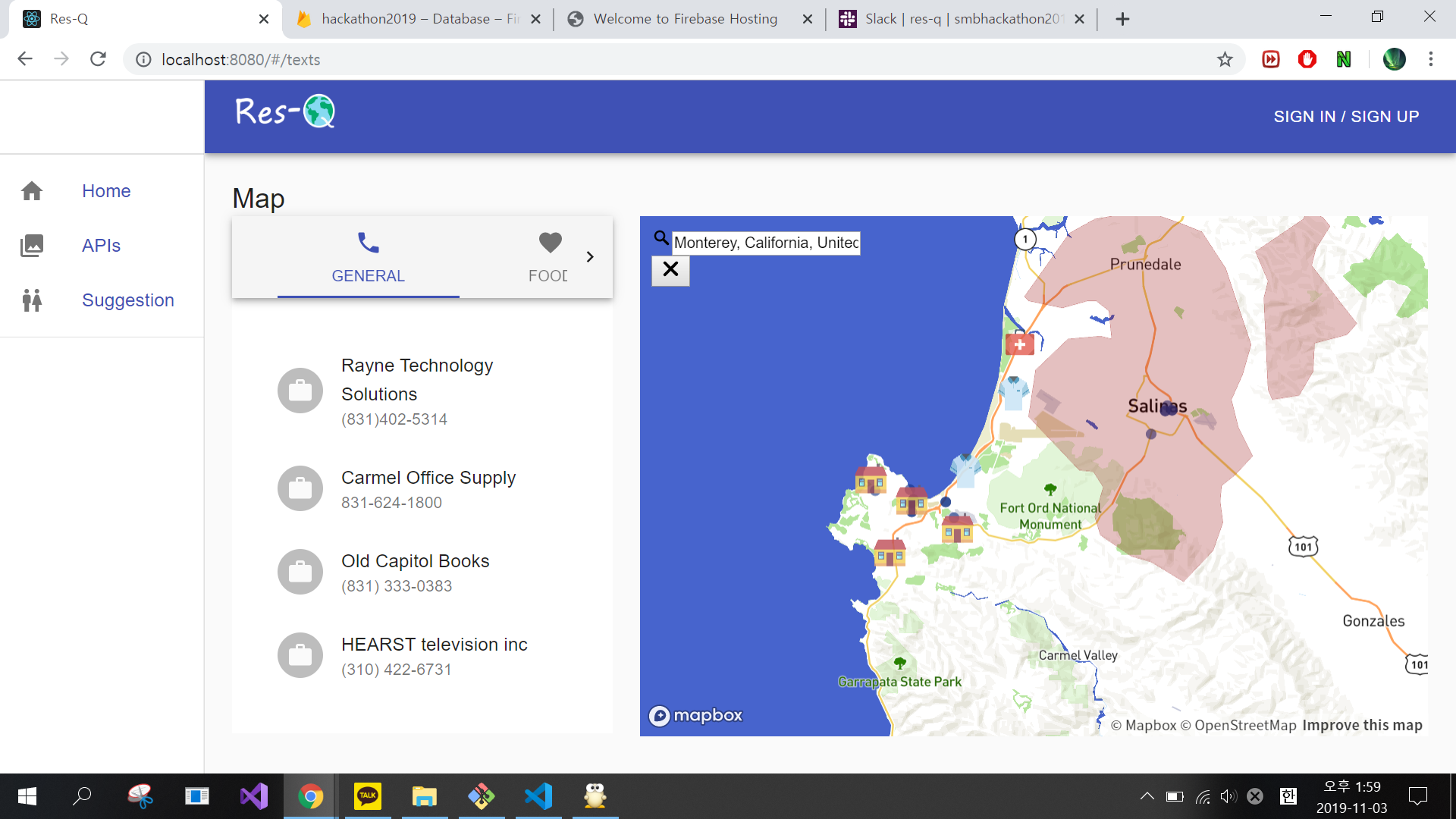Open Improve this map link
Image resolution: width=1456 pixels, height=819 pixels.
[1362, 725]
